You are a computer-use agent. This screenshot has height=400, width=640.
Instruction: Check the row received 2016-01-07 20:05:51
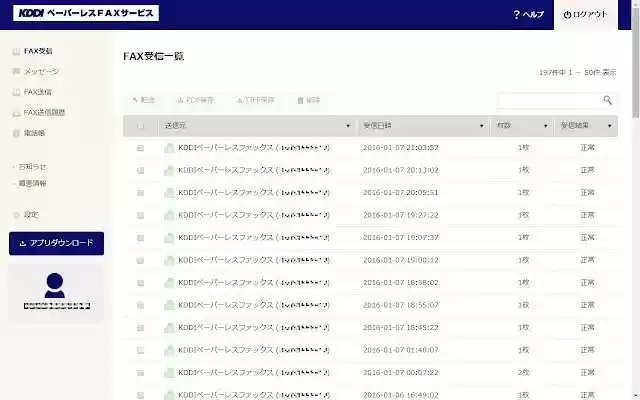(x=140, y=193)
